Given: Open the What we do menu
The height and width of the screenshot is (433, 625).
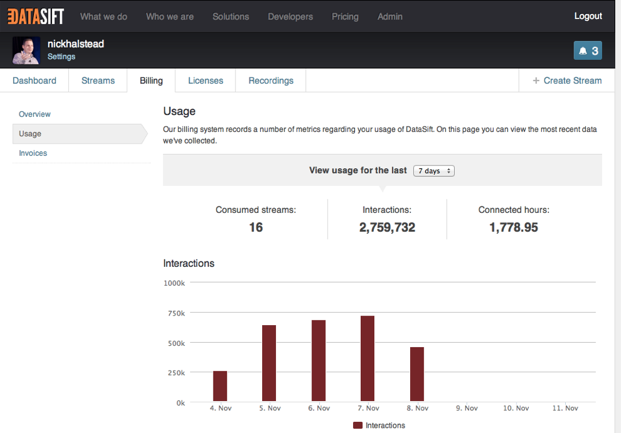Looking at the screenshot, I should [x=104, y=17].
